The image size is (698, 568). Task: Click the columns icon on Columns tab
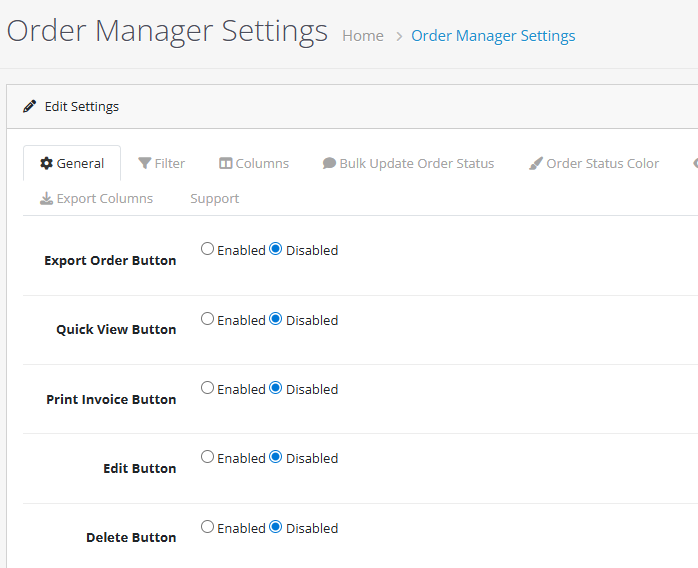(226, 163)
